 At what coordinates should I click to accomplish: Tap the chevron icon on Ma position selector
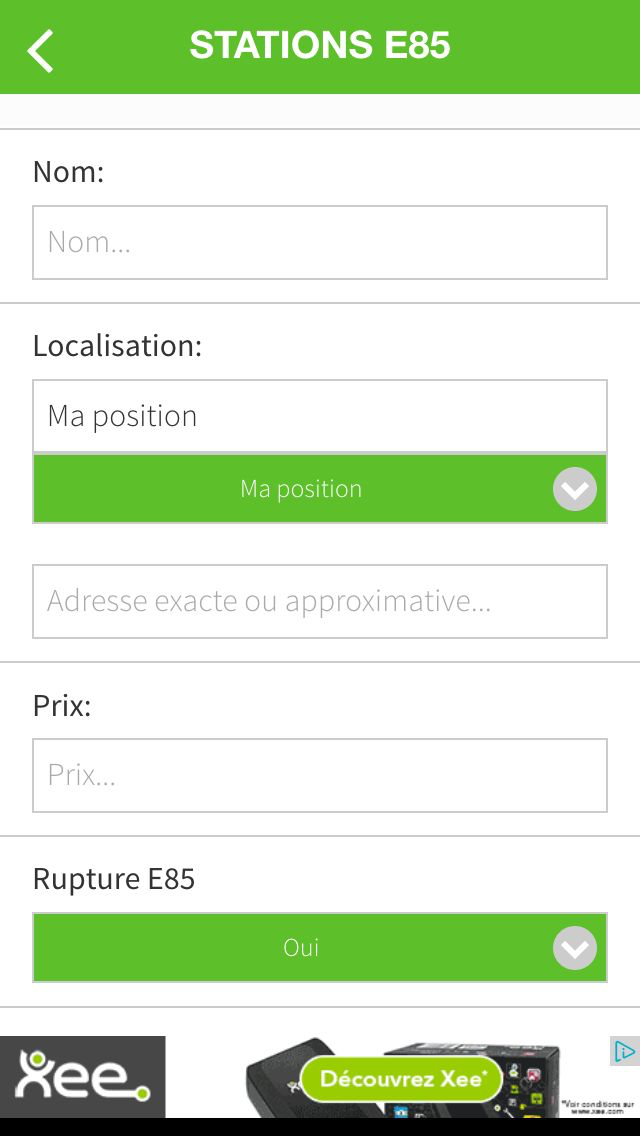pos(575,489)
